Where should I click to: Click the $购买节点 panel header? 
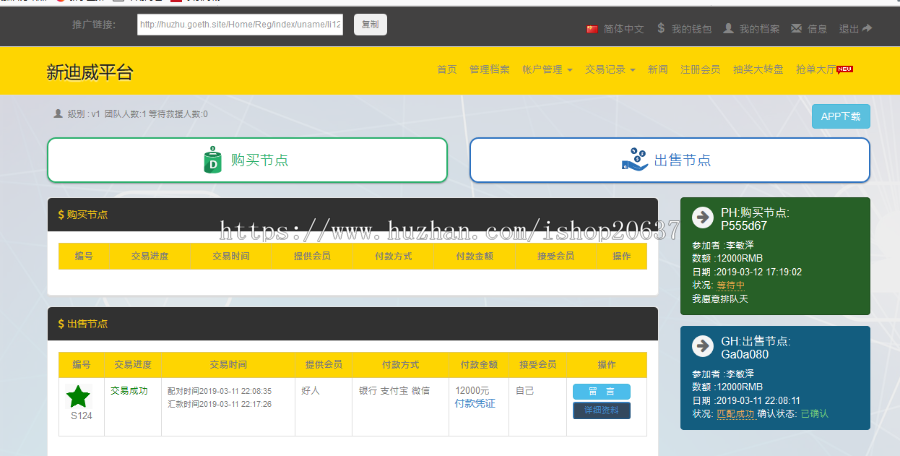352,215
